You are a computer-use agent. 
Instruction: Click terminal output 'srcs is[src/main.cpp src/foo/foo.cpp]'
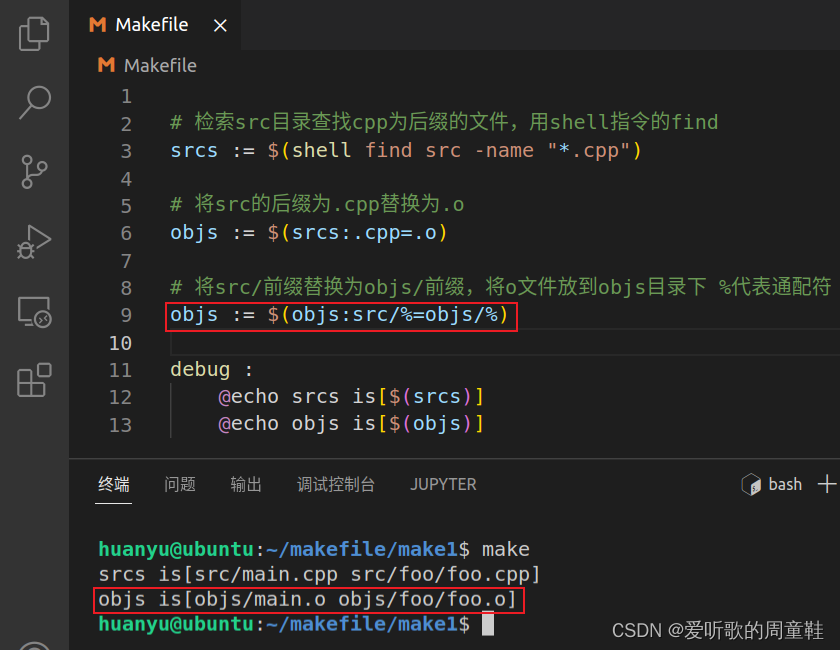(319, 575)
